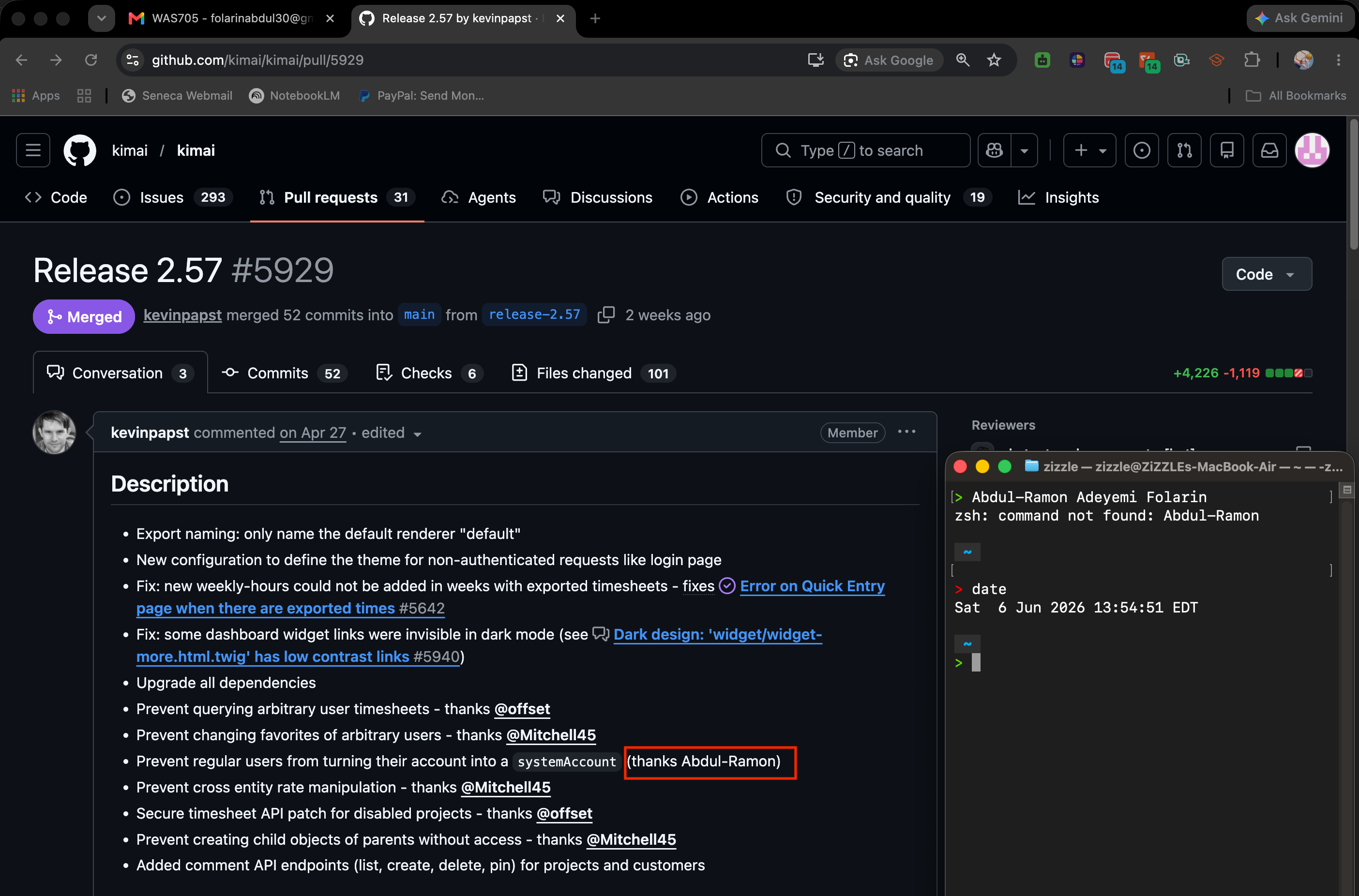Click the kimai repository name breadcrumb
The image size is (1359, 896).
click(196, 151)
